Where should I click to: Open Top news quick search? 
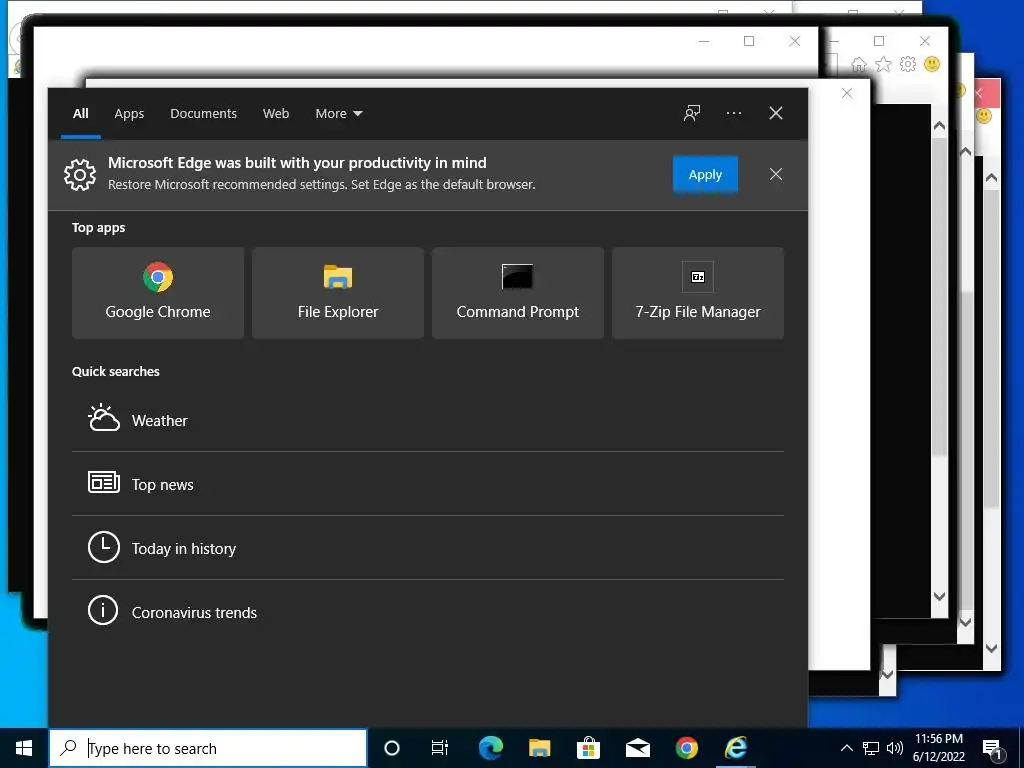click(428, 484)
